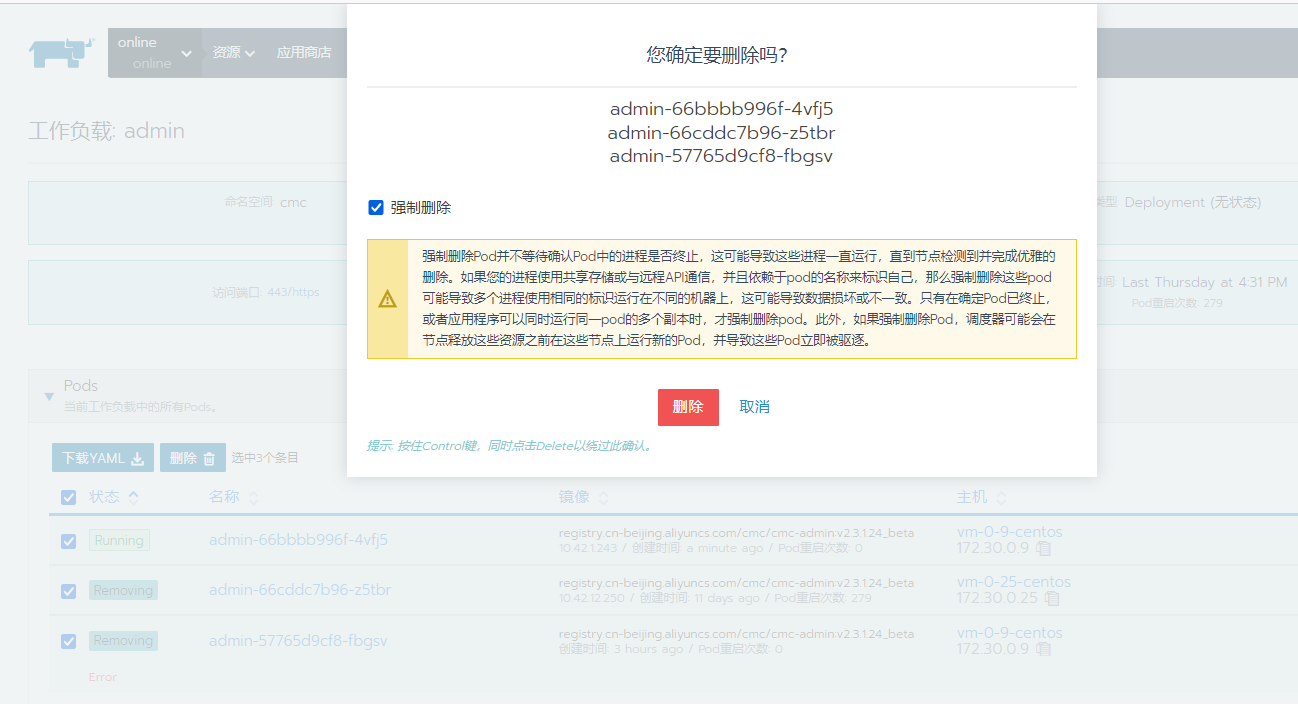Click the Rancher cow logo
The height and width of the screenshot is (704, 1298).
[x=61, y=53]
